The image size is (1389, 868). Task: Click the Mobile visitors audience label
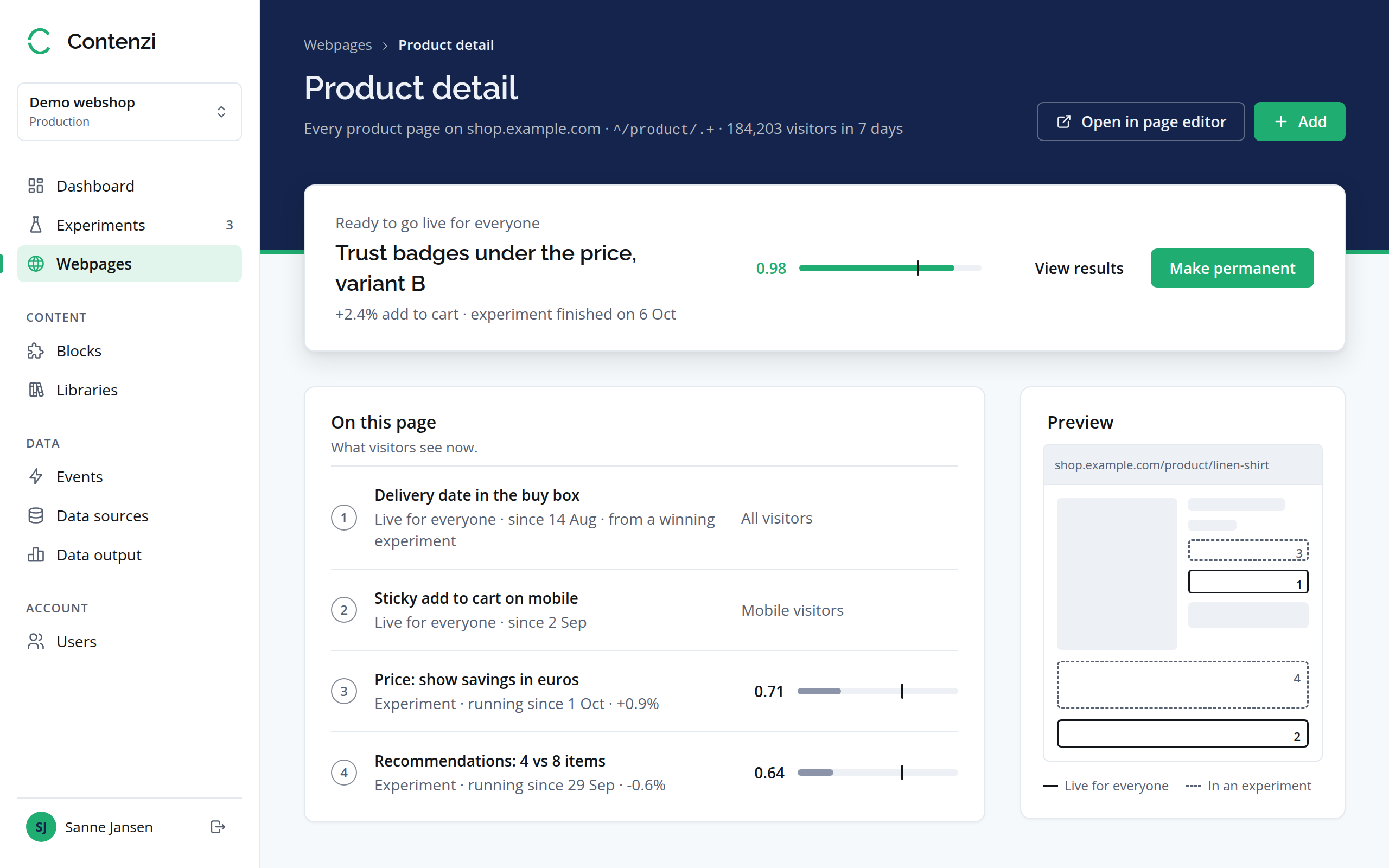(x=792, y=610)
